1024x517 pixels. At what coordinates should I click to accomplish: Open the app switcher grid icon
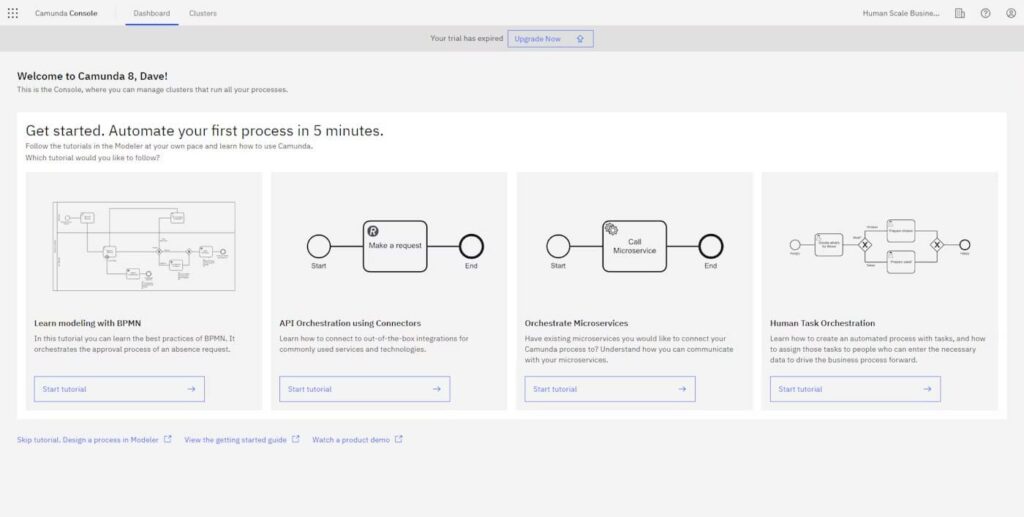(x=13, y=13)
